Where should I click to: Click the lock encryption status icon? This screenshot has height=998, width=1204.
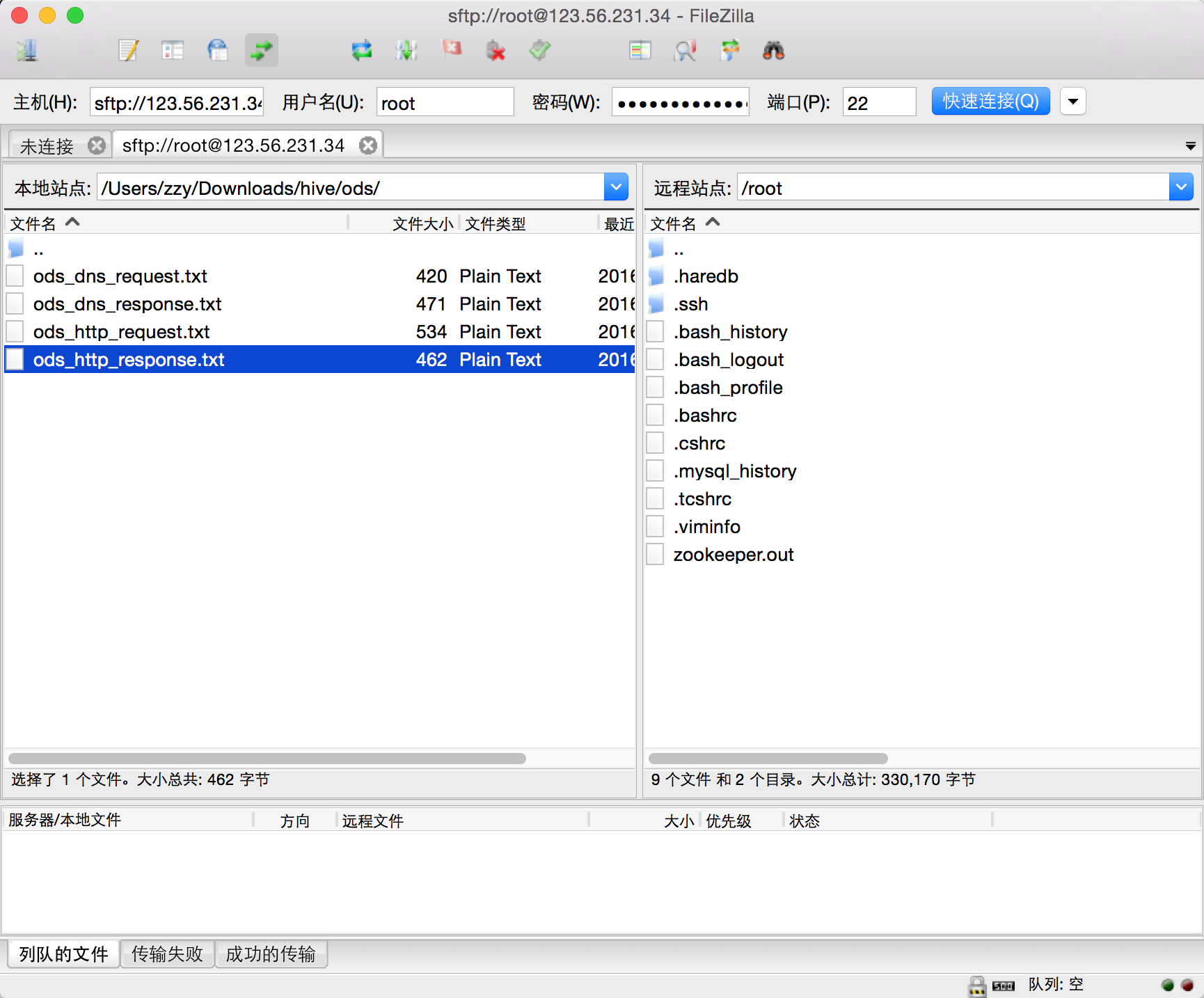977,985
